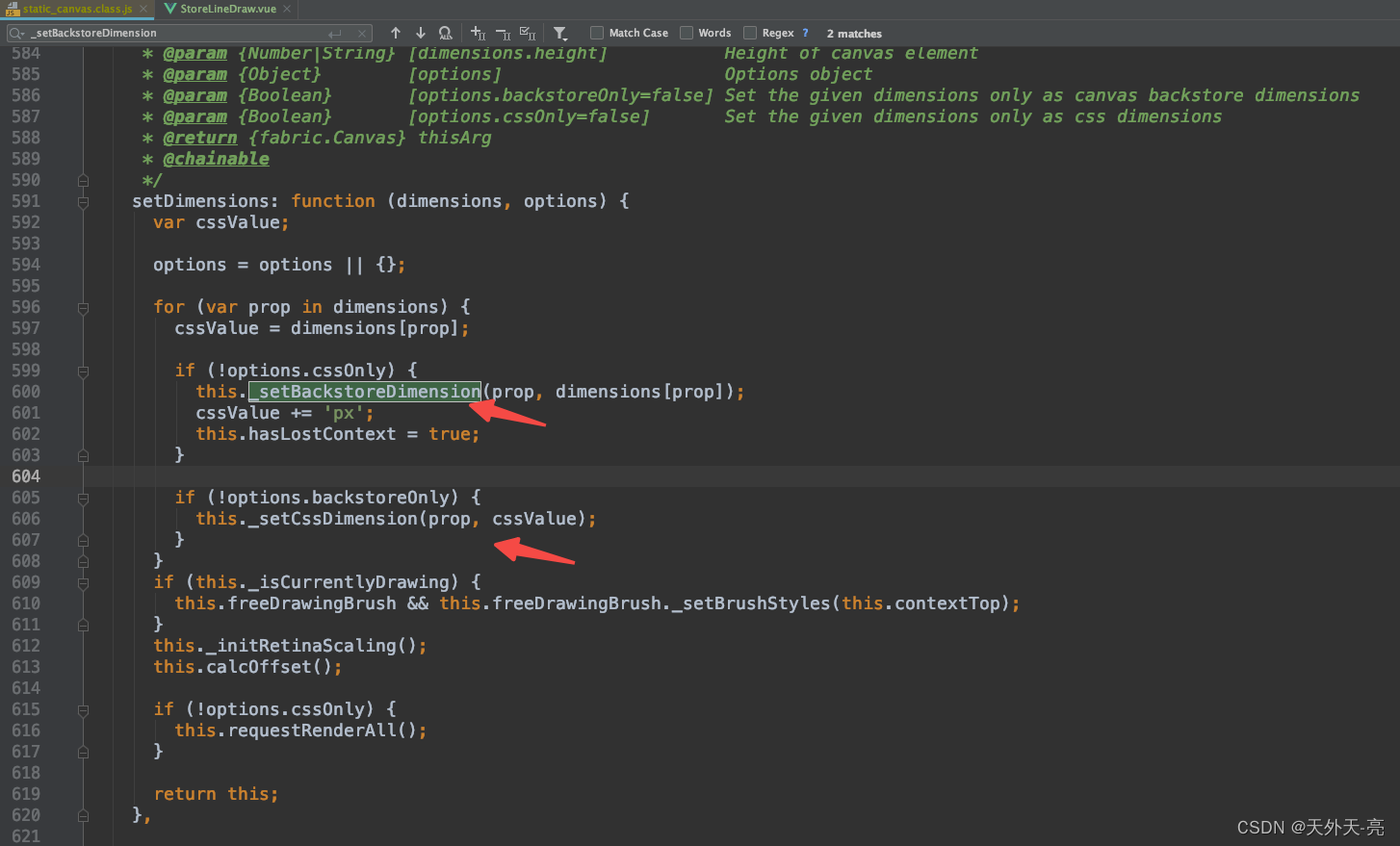Screen dimensions: 1400x846
Task: Click @param tag on line 586
Action: pyautogui.click(x=194, y=95)
